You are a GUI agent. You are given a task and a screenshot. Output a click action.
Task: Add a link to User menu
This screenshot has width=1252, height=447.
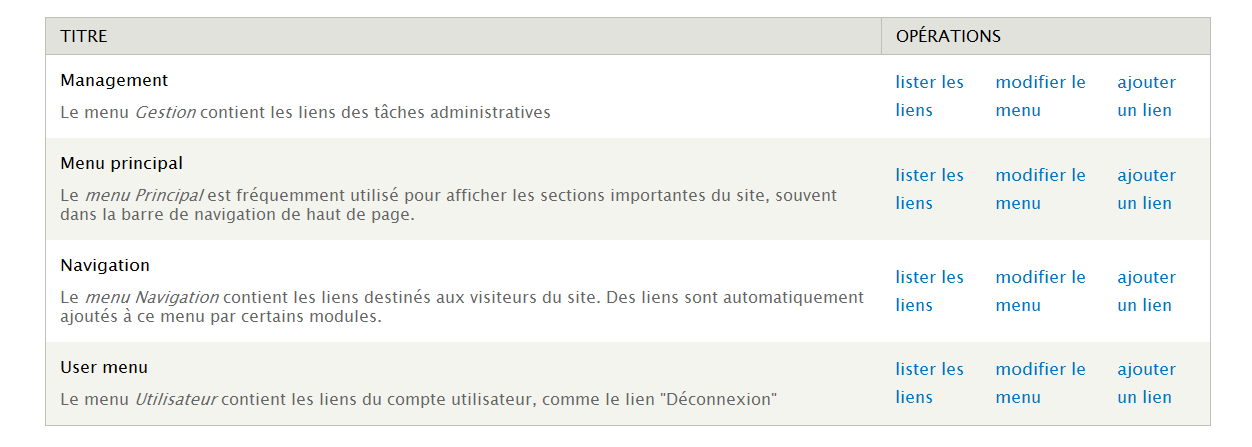coord(1146,370)
